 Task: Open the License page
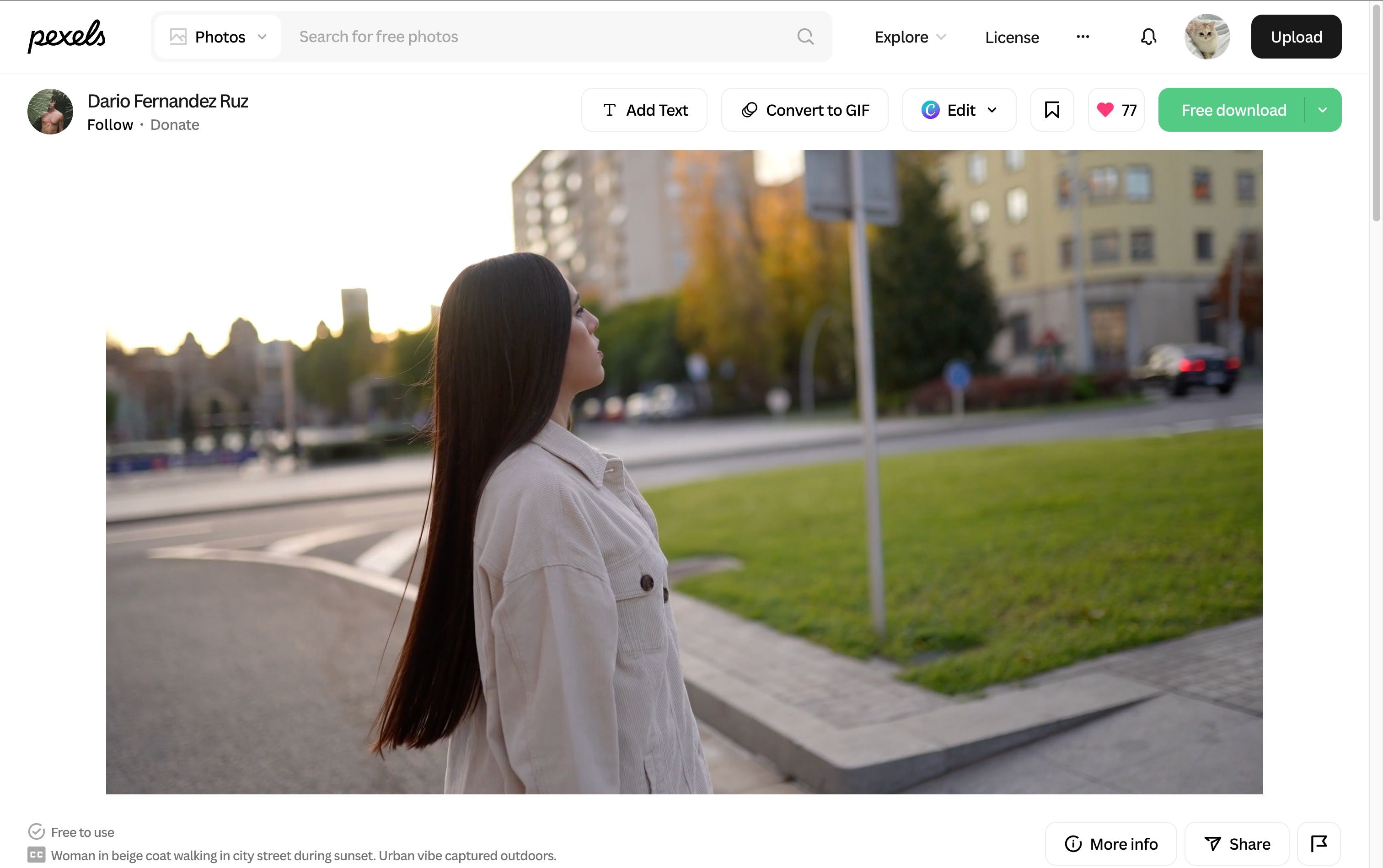click(1012, 38)
